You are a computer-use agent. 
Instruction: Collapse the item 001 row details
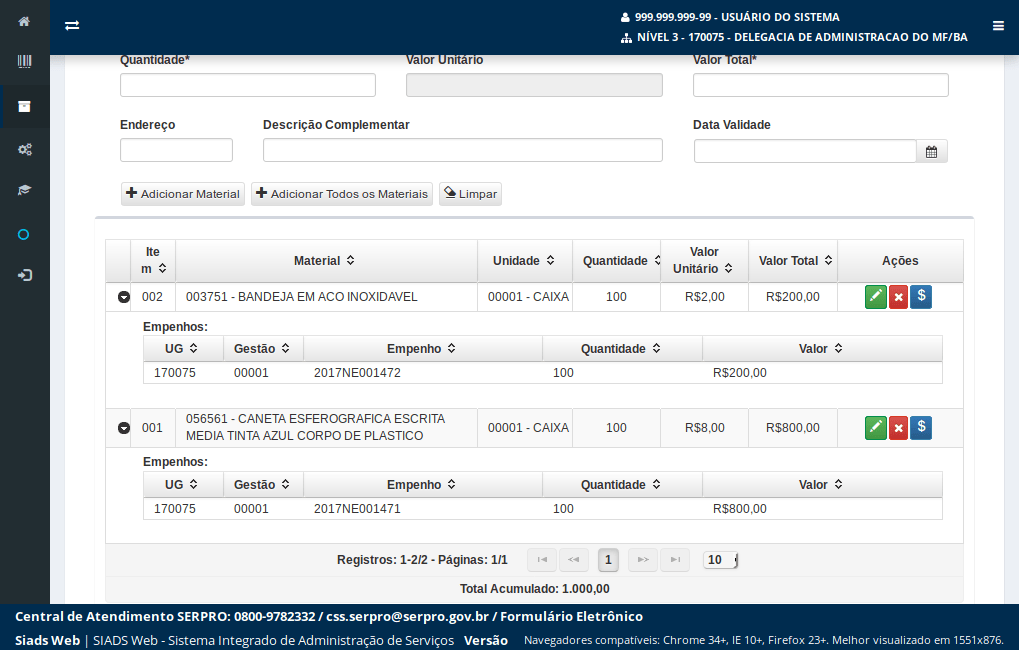tap(123, 428)
